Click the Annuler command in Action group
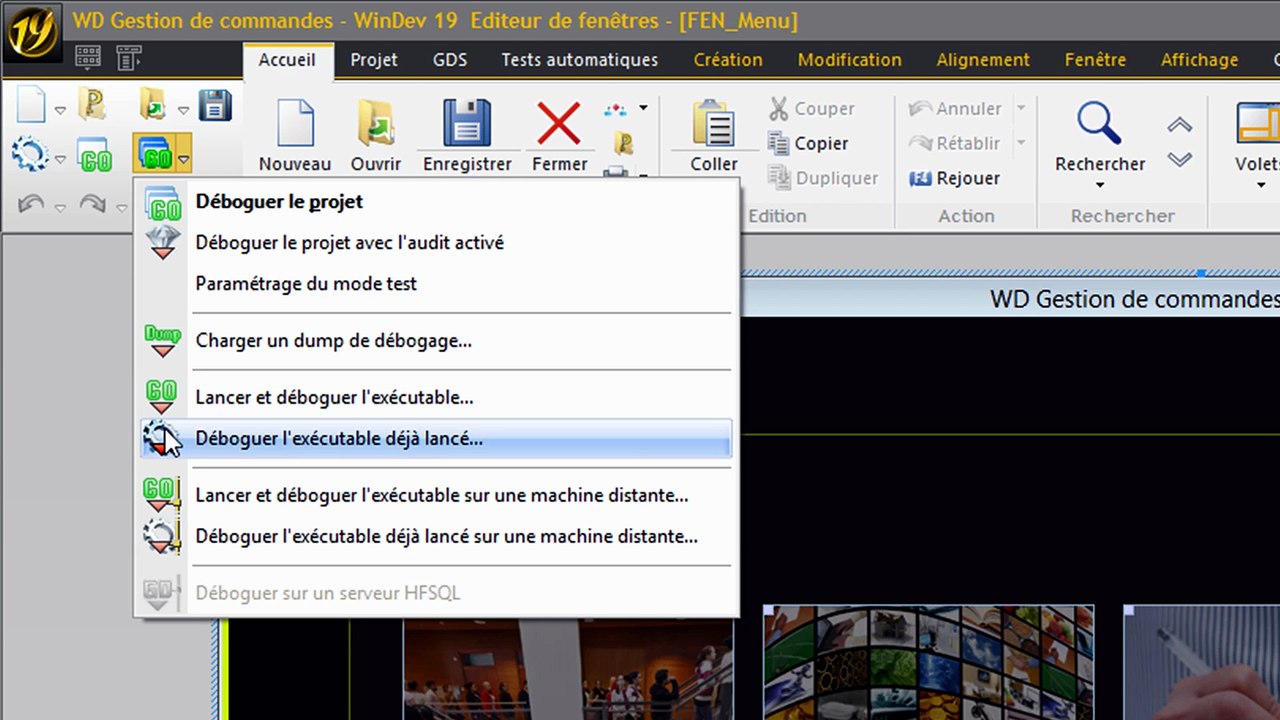1280x720 pixels. (955, 108)
